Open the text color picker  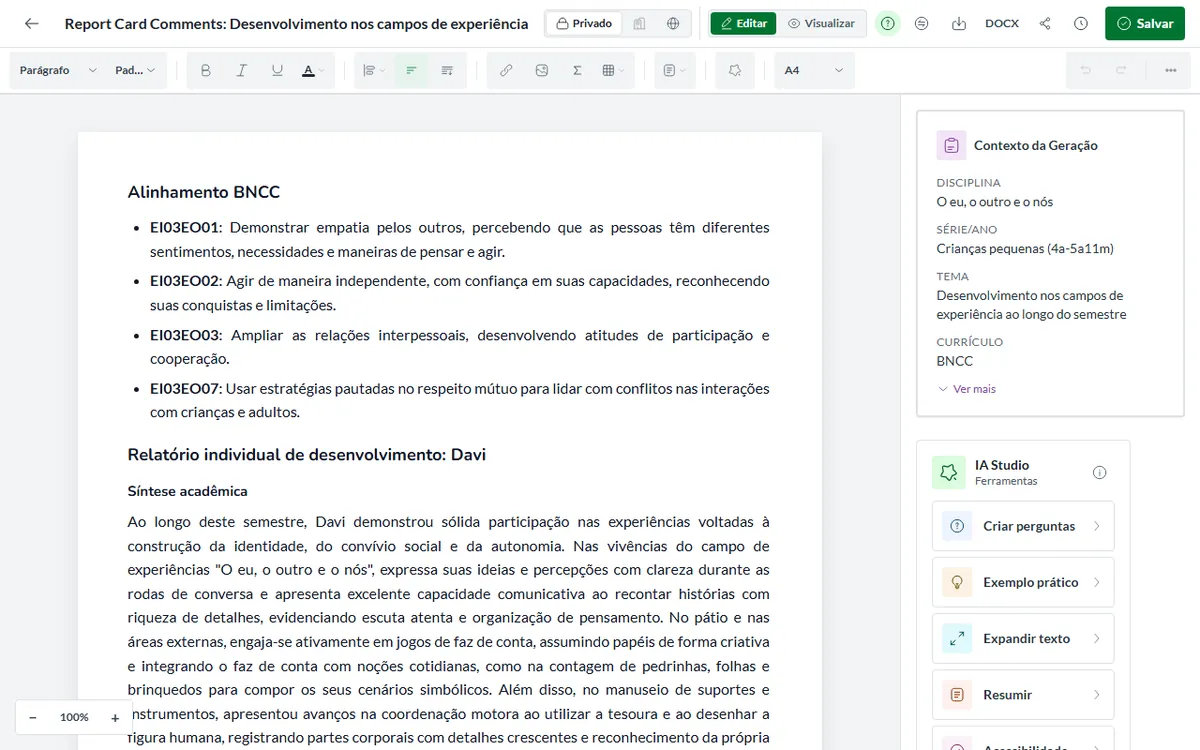tap(313, 71)
